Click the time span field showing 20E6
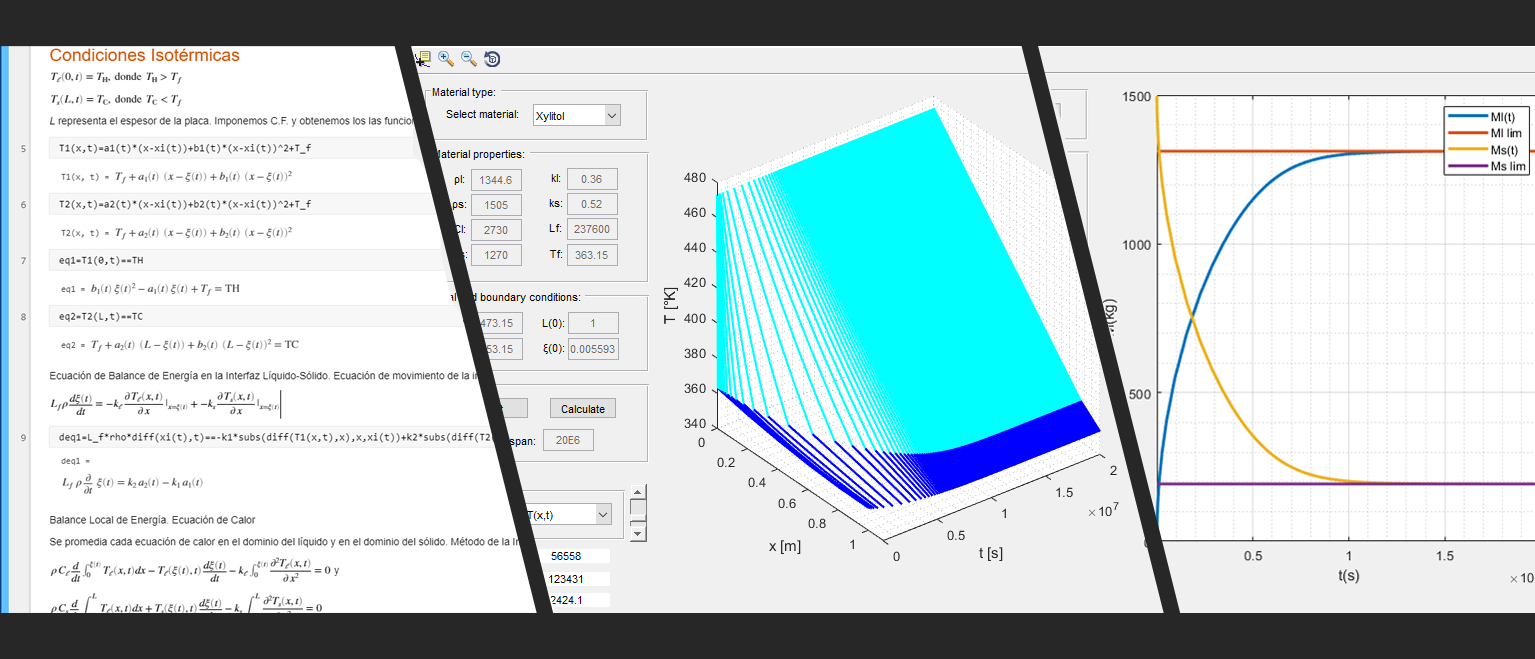 click(567, 440)
